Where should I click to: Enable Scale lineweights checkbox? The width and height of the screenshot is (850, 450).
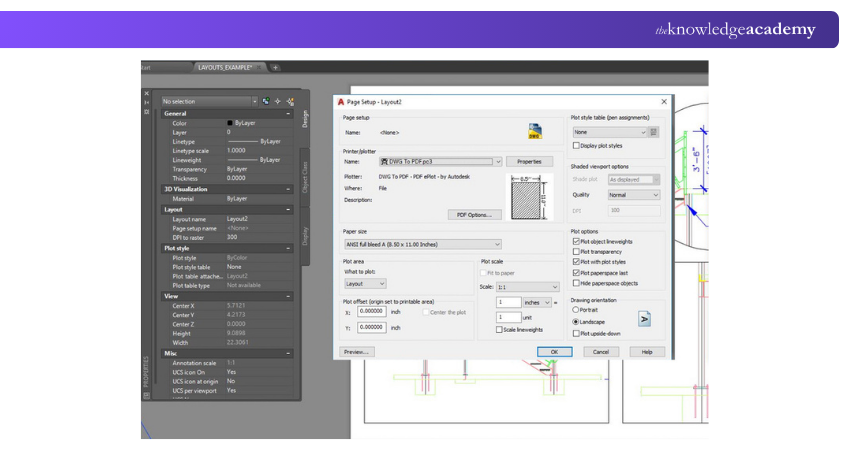[499, 330]
